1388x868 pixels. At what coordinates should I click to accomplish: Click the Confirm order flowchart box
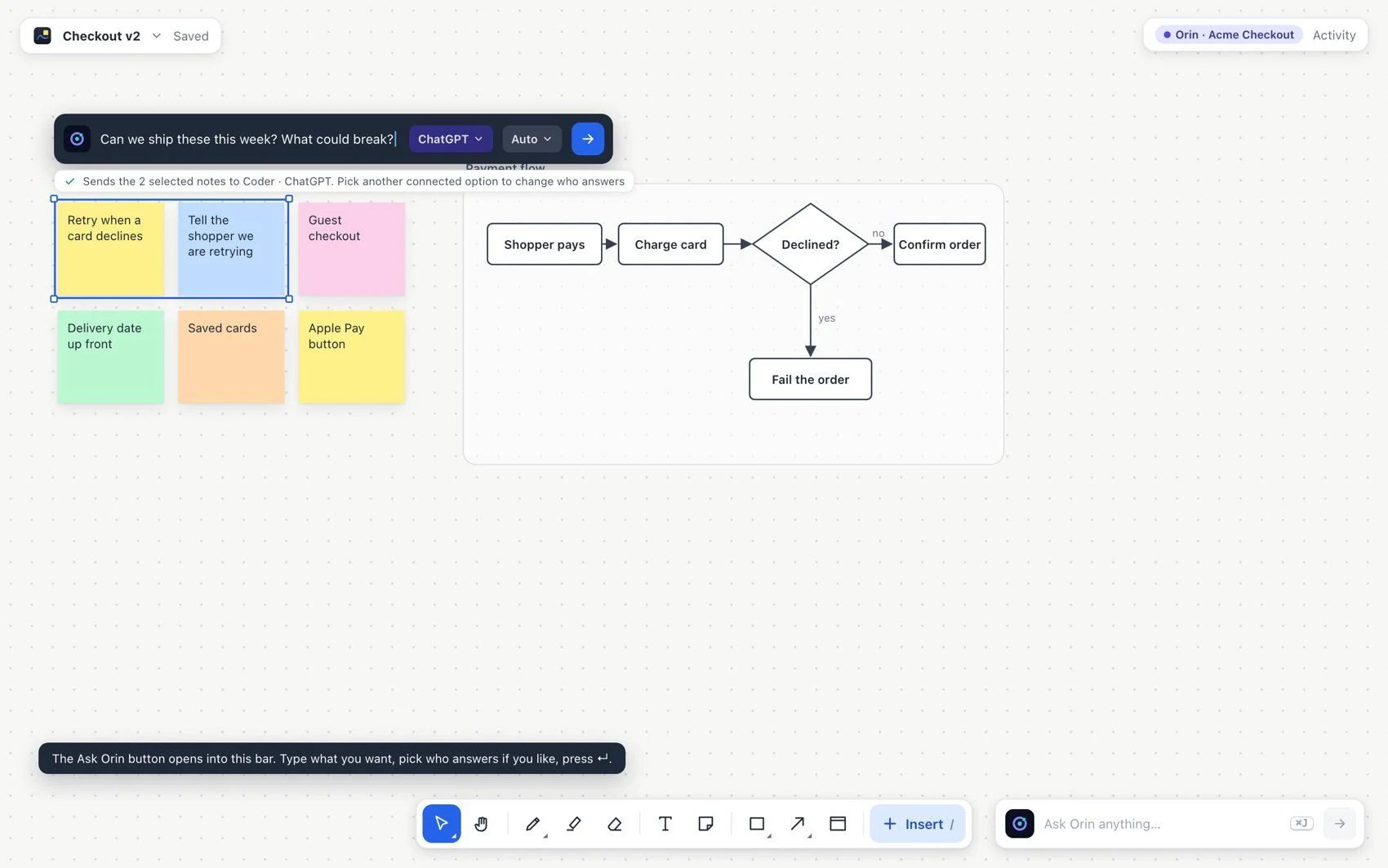click(940, 244)
